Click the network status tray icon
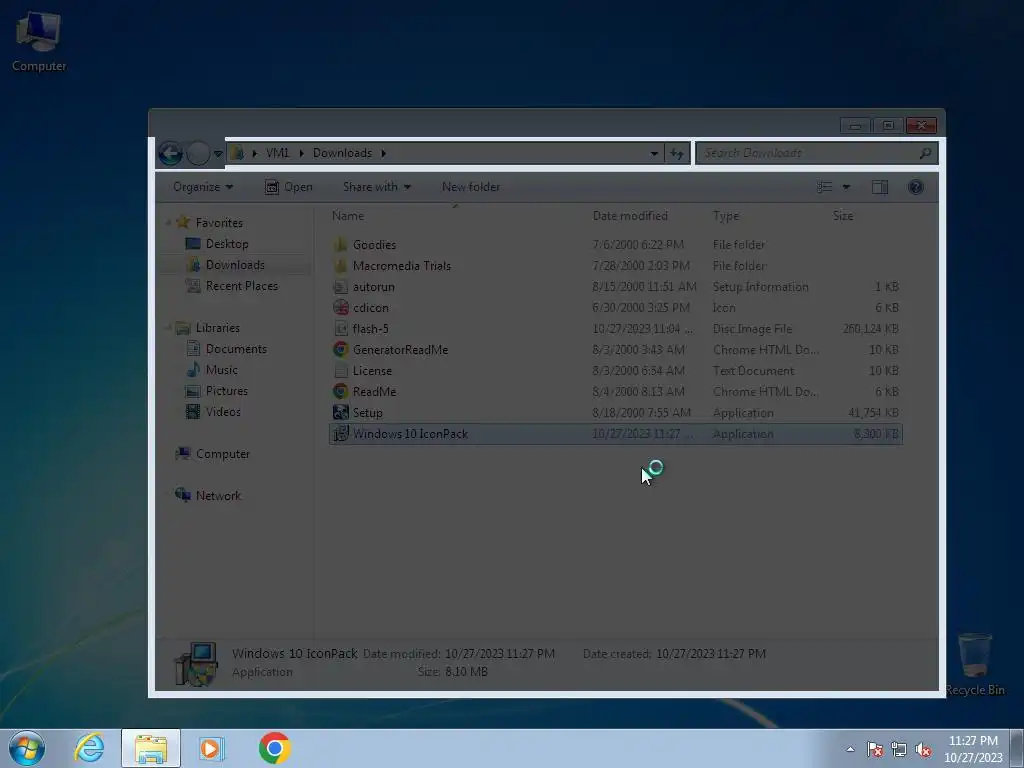This screenshot has width=1024, height=768. (899, 749)
